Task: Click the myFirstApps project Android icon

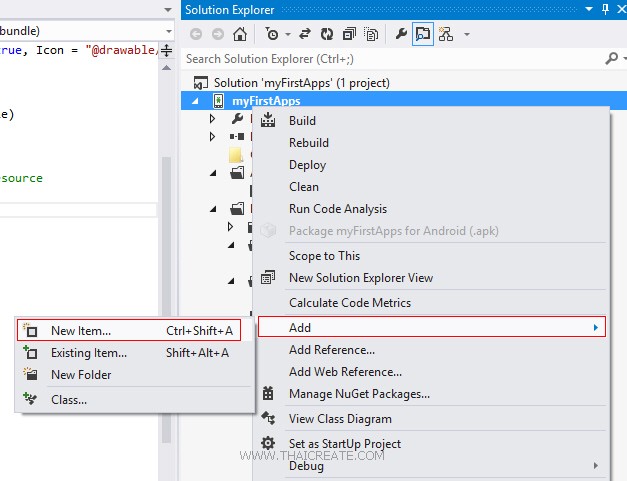Action: (x=218, y=101)
